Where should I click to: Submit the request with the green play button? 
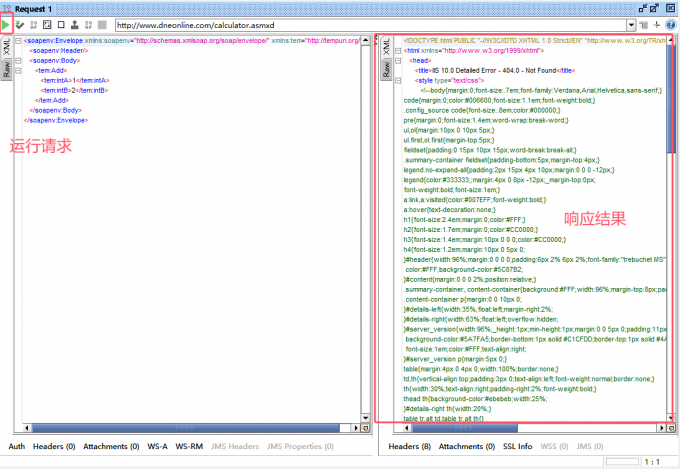[6, 25]
